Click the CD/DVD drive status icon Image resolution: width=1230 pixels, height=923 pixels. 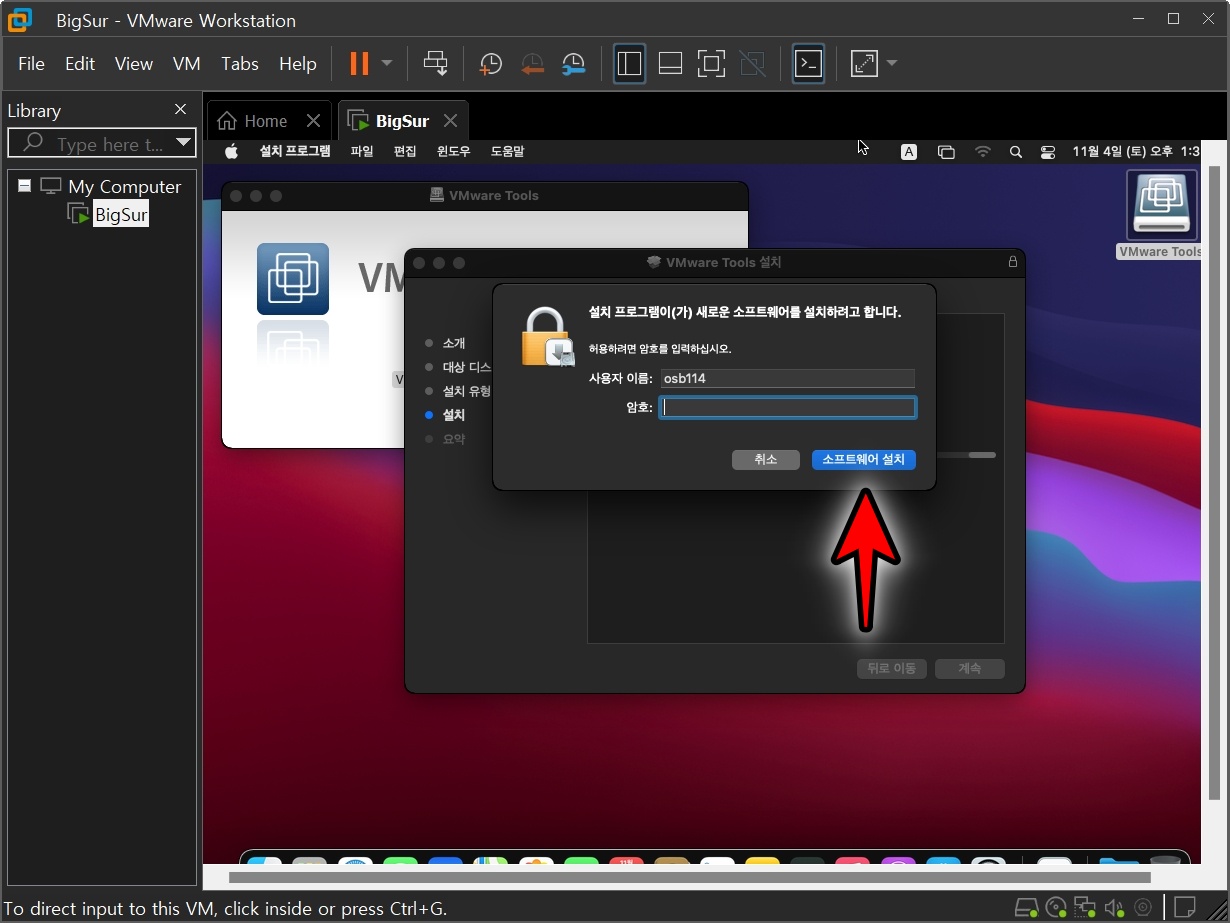(x=1056, y=908)
